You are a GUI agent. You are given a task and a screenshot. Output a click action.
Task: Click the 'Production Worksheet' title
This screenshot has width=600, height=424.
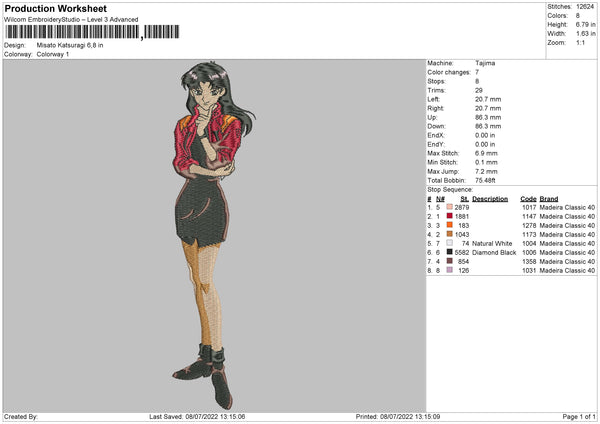click(55, 8)
